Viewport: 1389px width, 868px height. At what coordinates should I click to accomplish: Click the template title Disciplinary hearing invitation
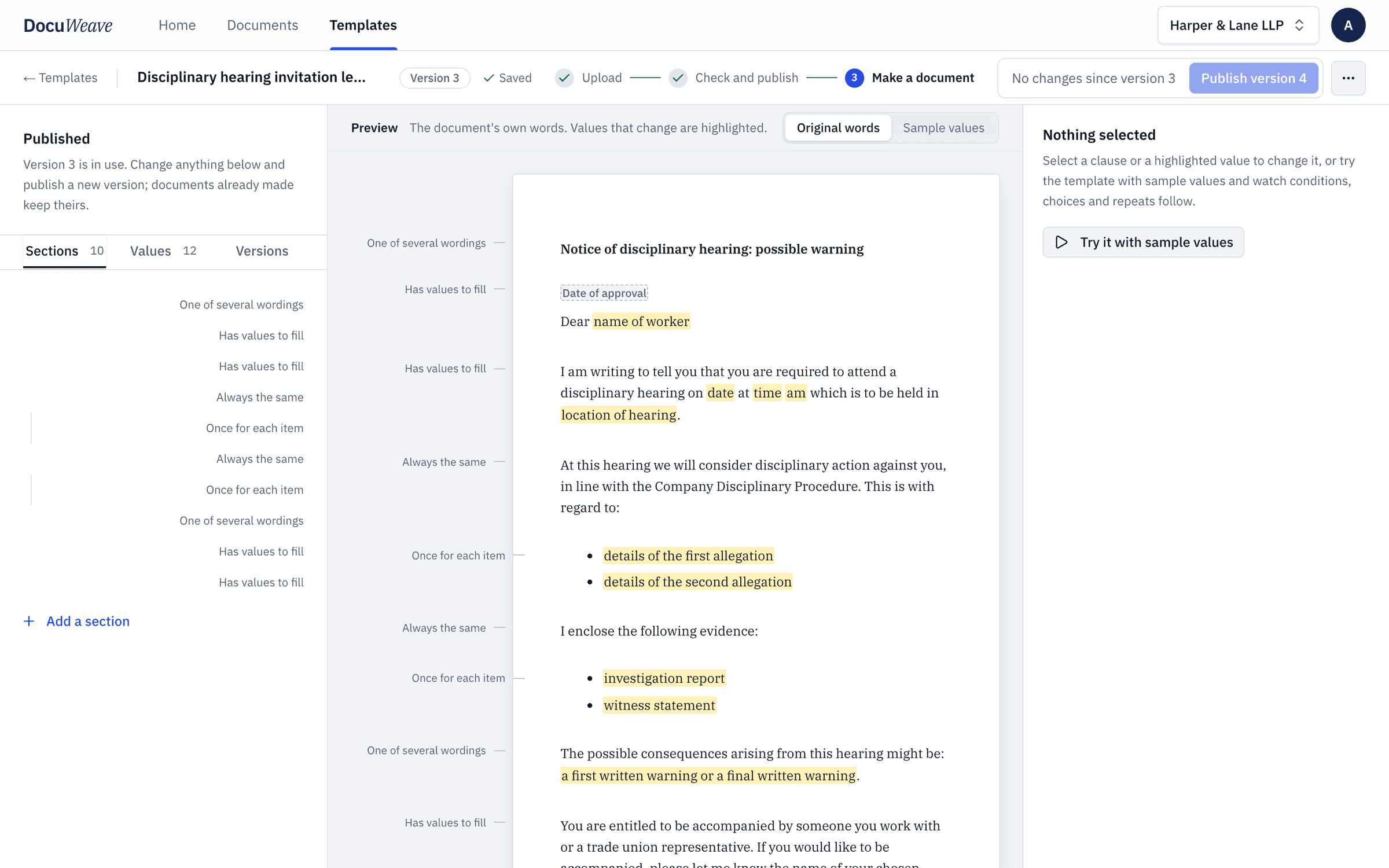click(x=251, y=77)
